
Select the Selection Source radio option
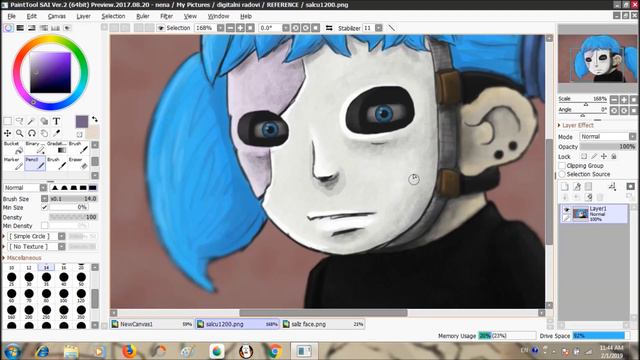pyautogui.click(x=562, y=174)
